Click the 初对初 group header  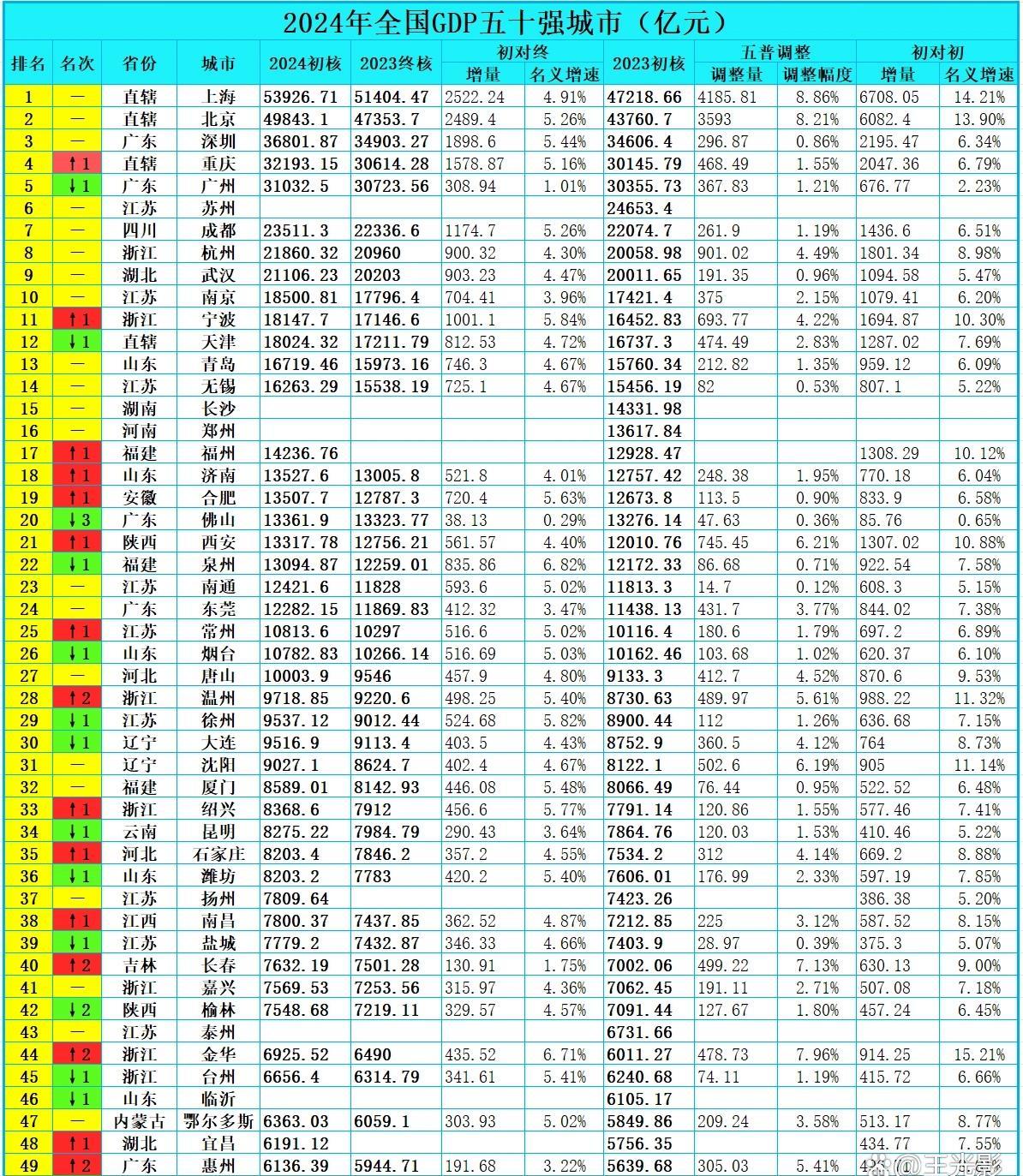937,52
